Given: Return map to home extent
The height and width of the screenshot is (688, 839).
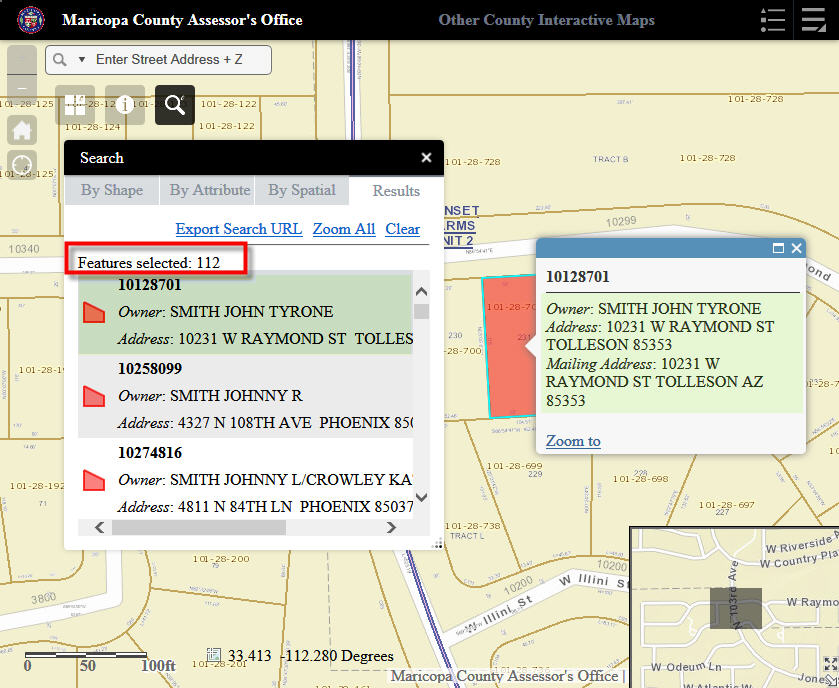Looking at the screenshot, I should (x=22, y=130).
